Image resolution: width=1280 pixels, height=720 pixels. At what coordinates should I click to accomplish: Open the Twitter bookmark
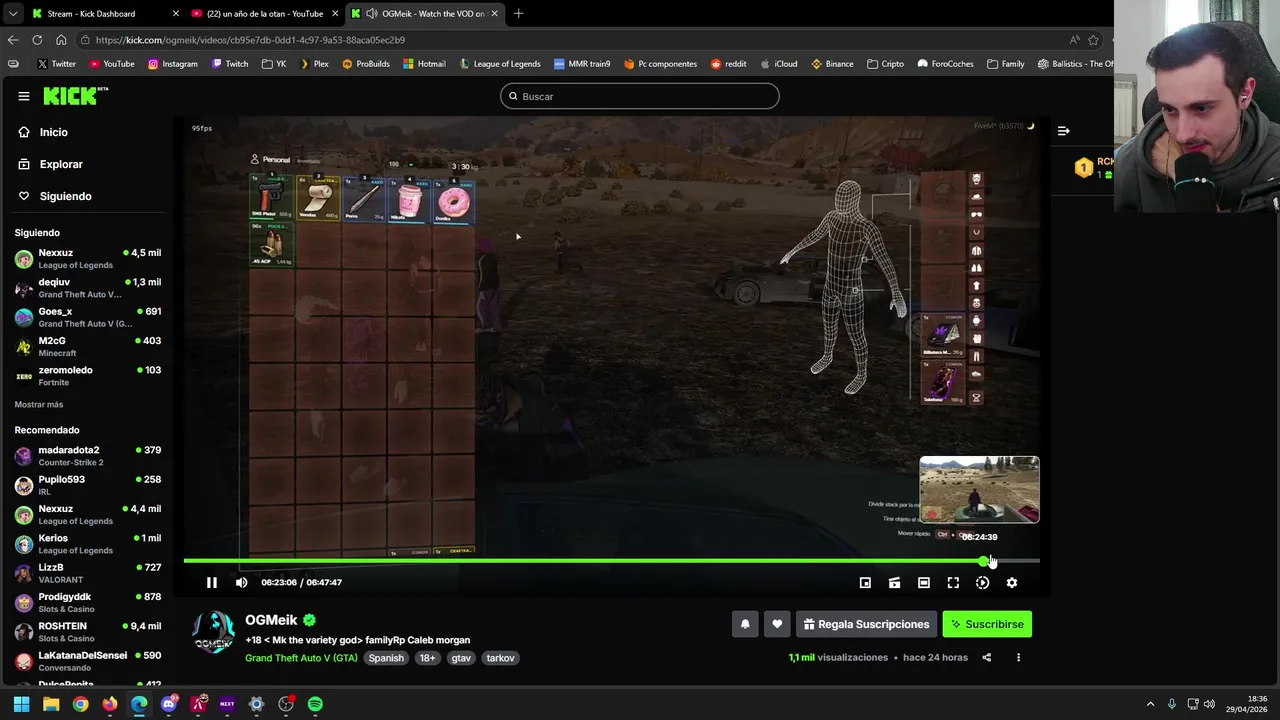[56, 64]
